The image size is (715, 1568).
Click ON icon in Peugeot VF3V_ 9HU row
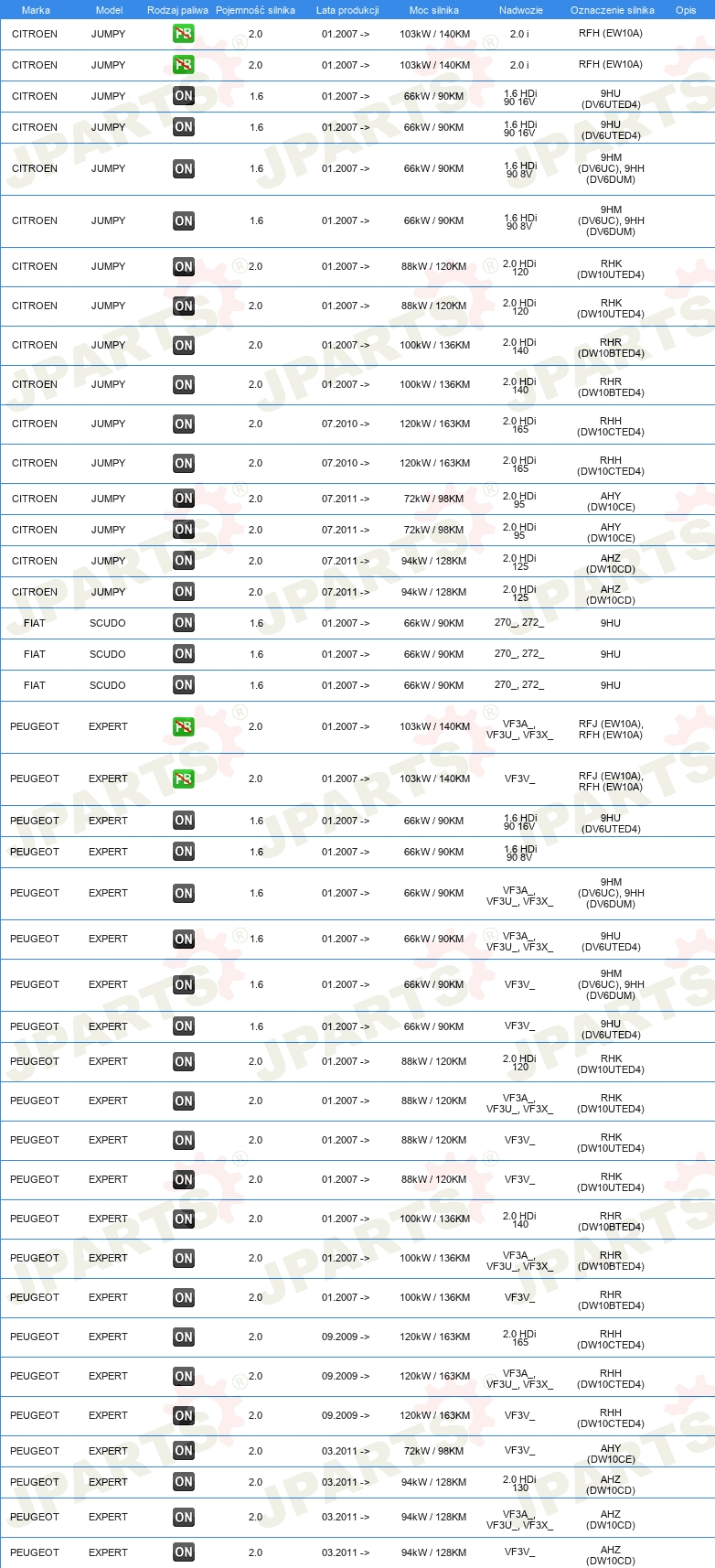pyautogui.click(x=184, y=1026)
